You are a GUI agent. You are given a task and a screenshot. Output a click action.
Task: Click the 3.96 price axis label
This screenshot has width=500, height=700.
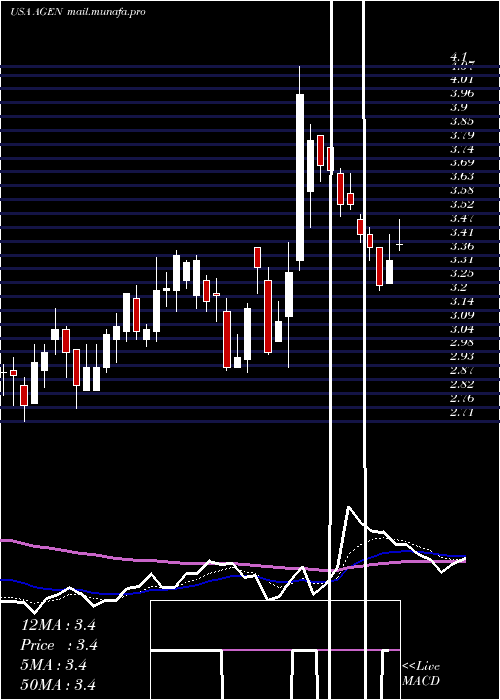coord(462,94)
